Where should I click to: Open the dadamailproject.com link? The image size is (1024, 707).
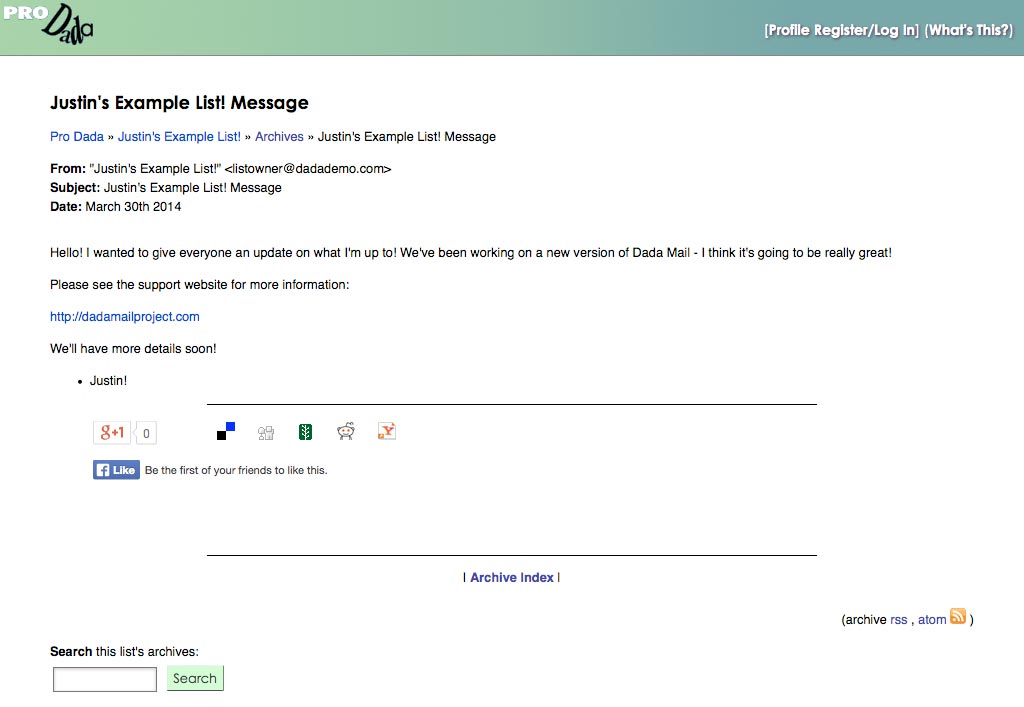pos(125,317)
